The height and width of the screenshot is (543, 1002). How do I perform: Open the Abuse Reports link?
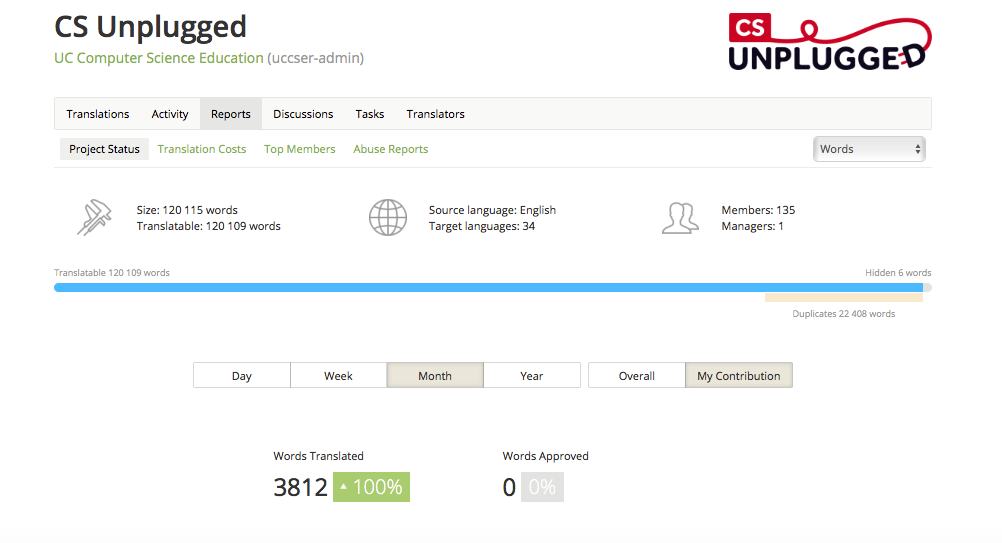pyautogui.click(x=390, y=149)
